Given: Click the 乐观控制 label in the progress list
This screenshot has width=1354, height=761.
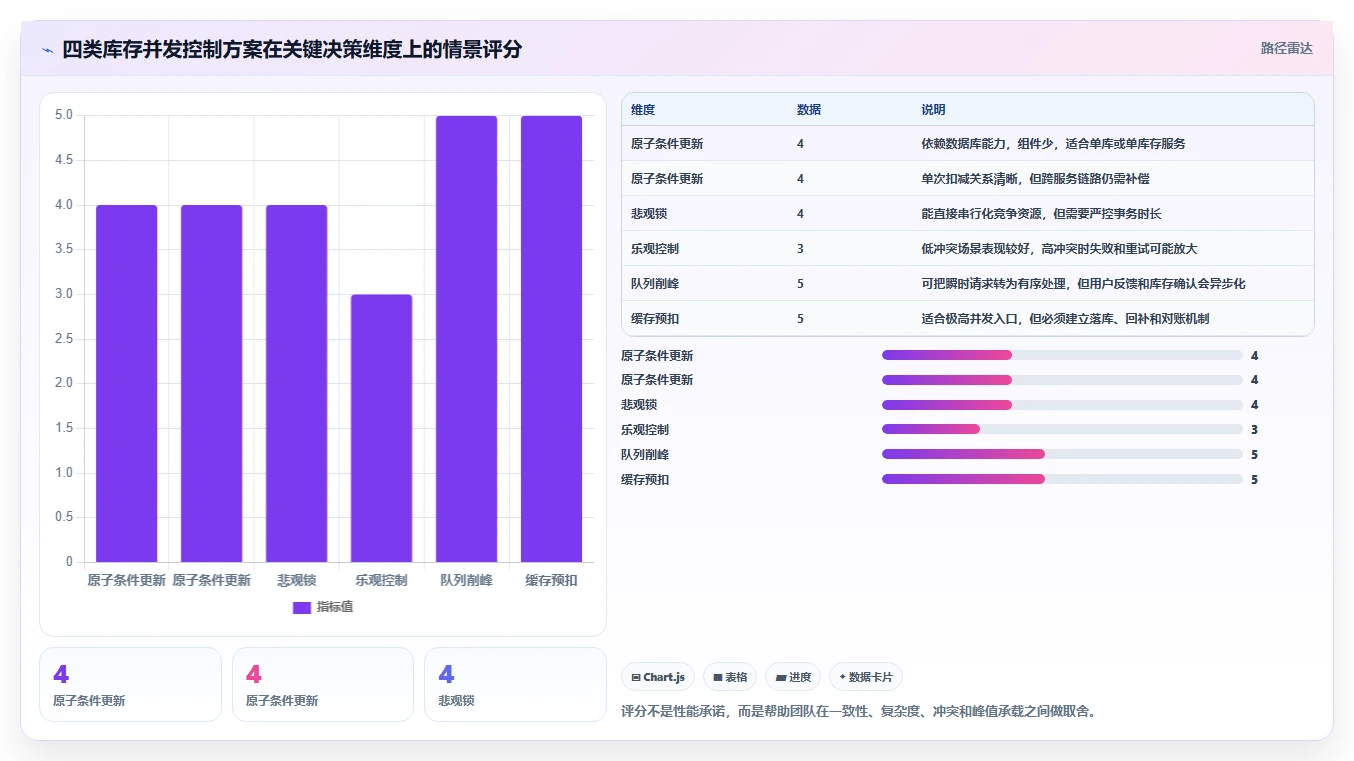Looking at the screenshot, I should tap(645, 430).
